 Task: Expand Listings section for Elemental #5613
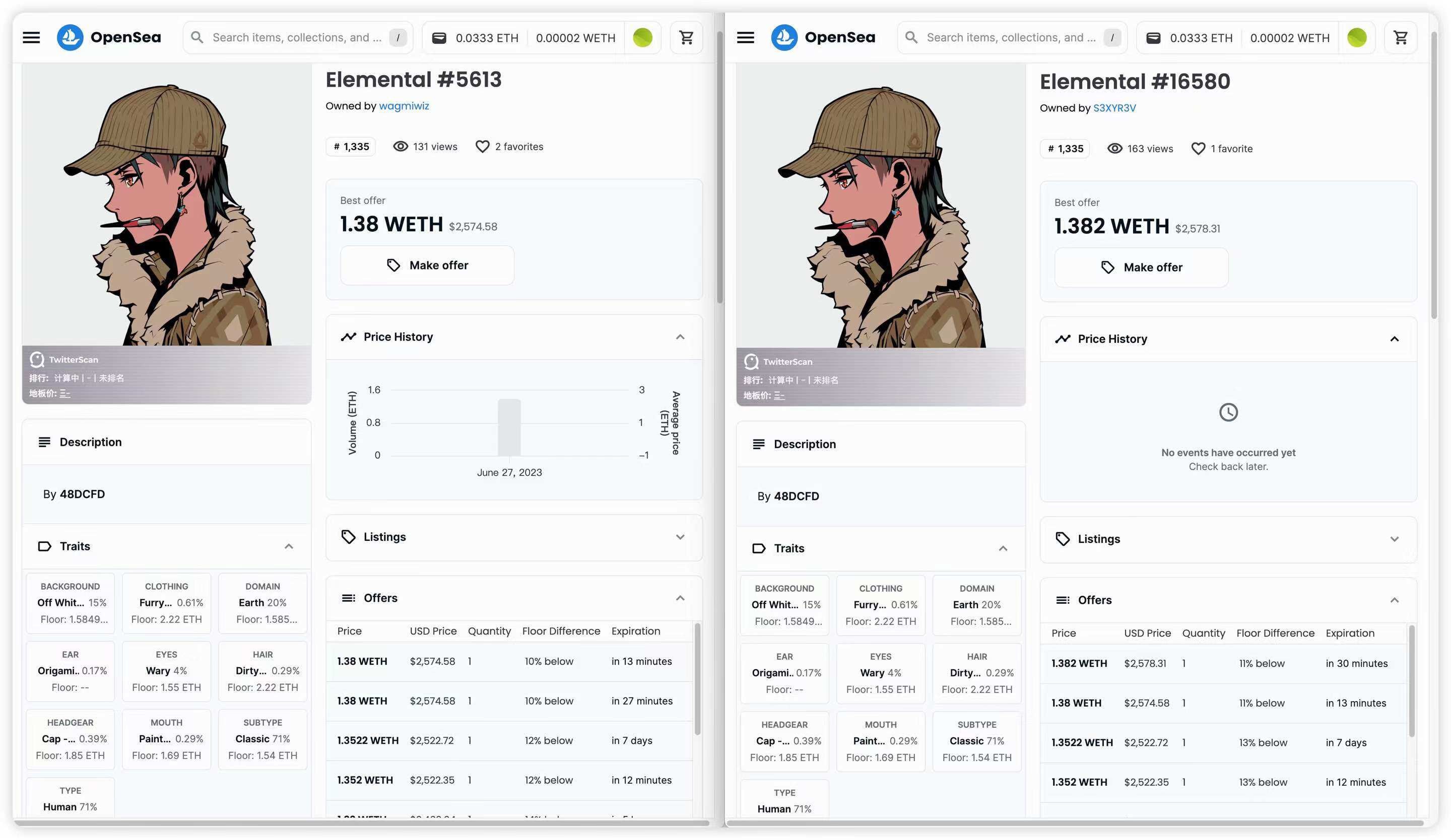pos(680,537)
